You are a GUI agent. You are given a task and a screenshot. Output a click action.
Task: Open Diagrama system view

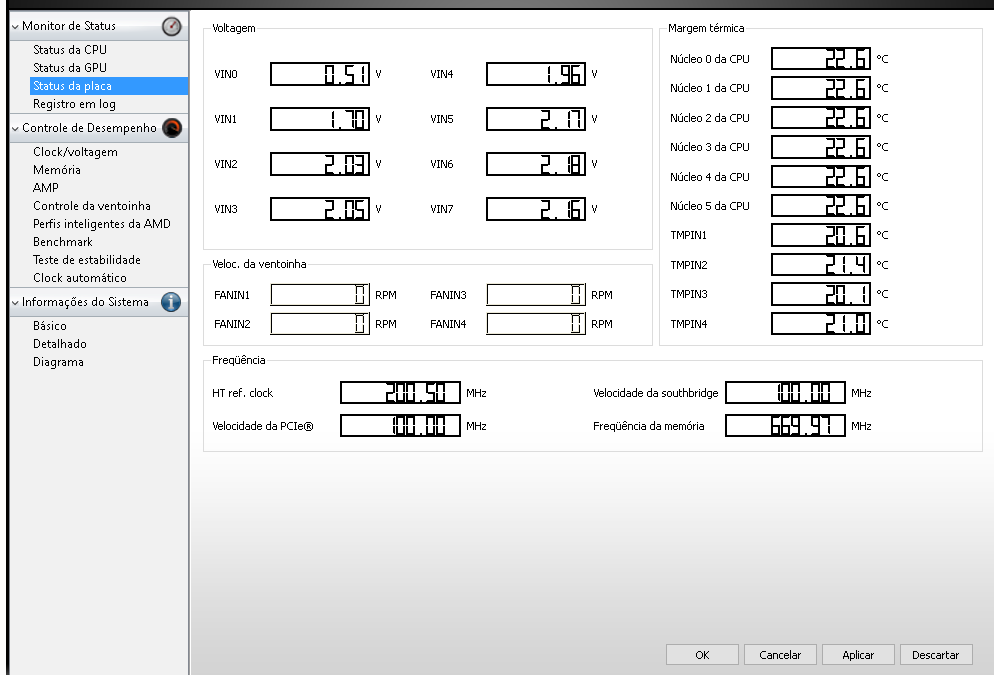point(58,362)
